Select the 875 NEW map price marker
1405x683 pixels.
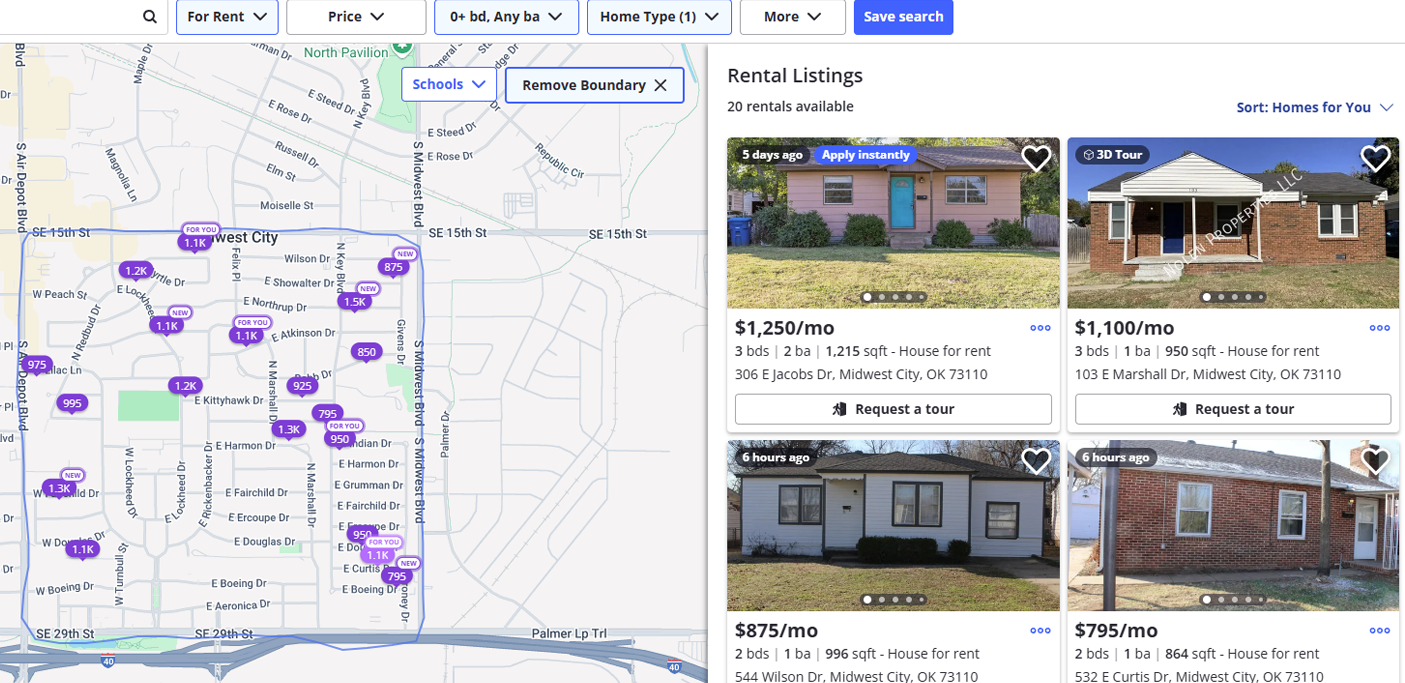click(x=394, y=267)
